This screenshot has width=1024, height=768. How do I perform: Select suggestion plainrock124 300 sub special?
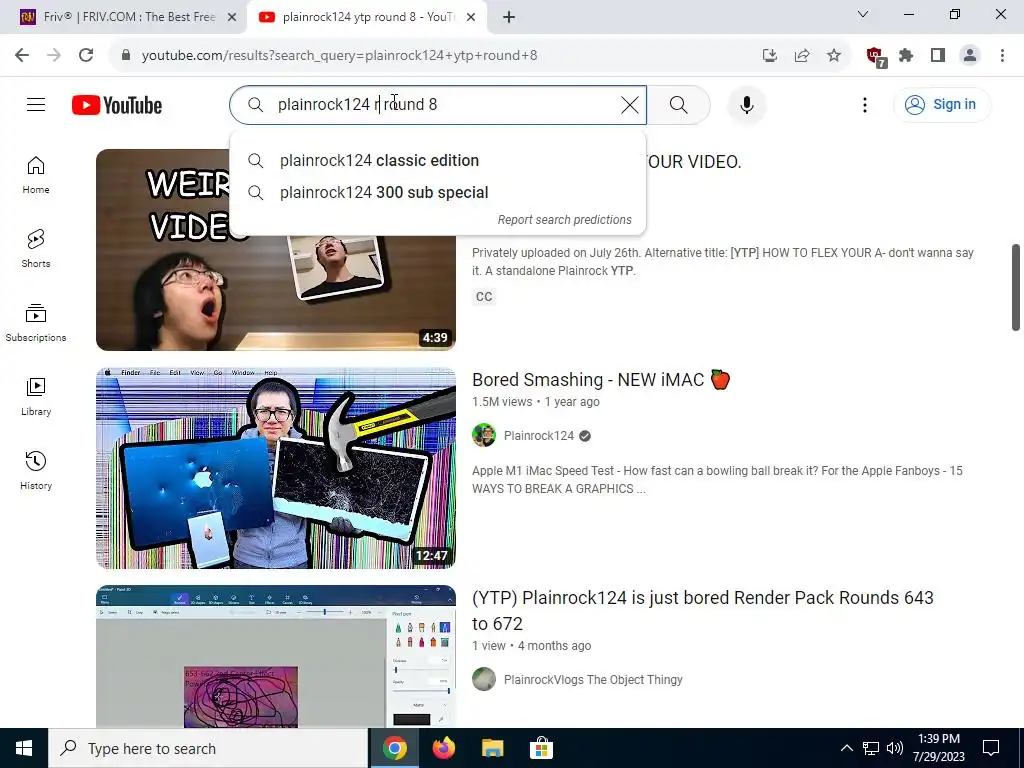click(438, 193)
